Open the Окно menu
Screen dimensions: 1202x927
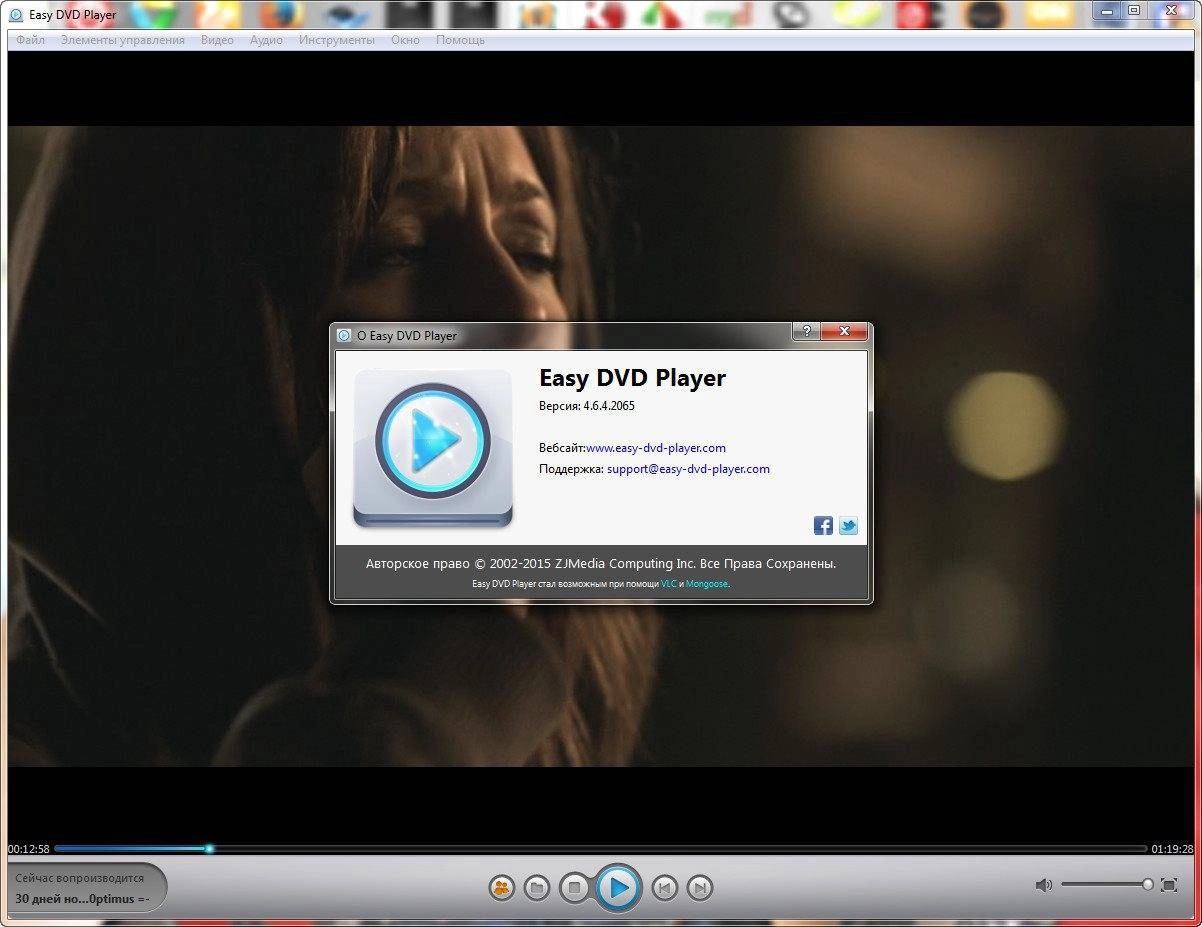pos(406,40)
